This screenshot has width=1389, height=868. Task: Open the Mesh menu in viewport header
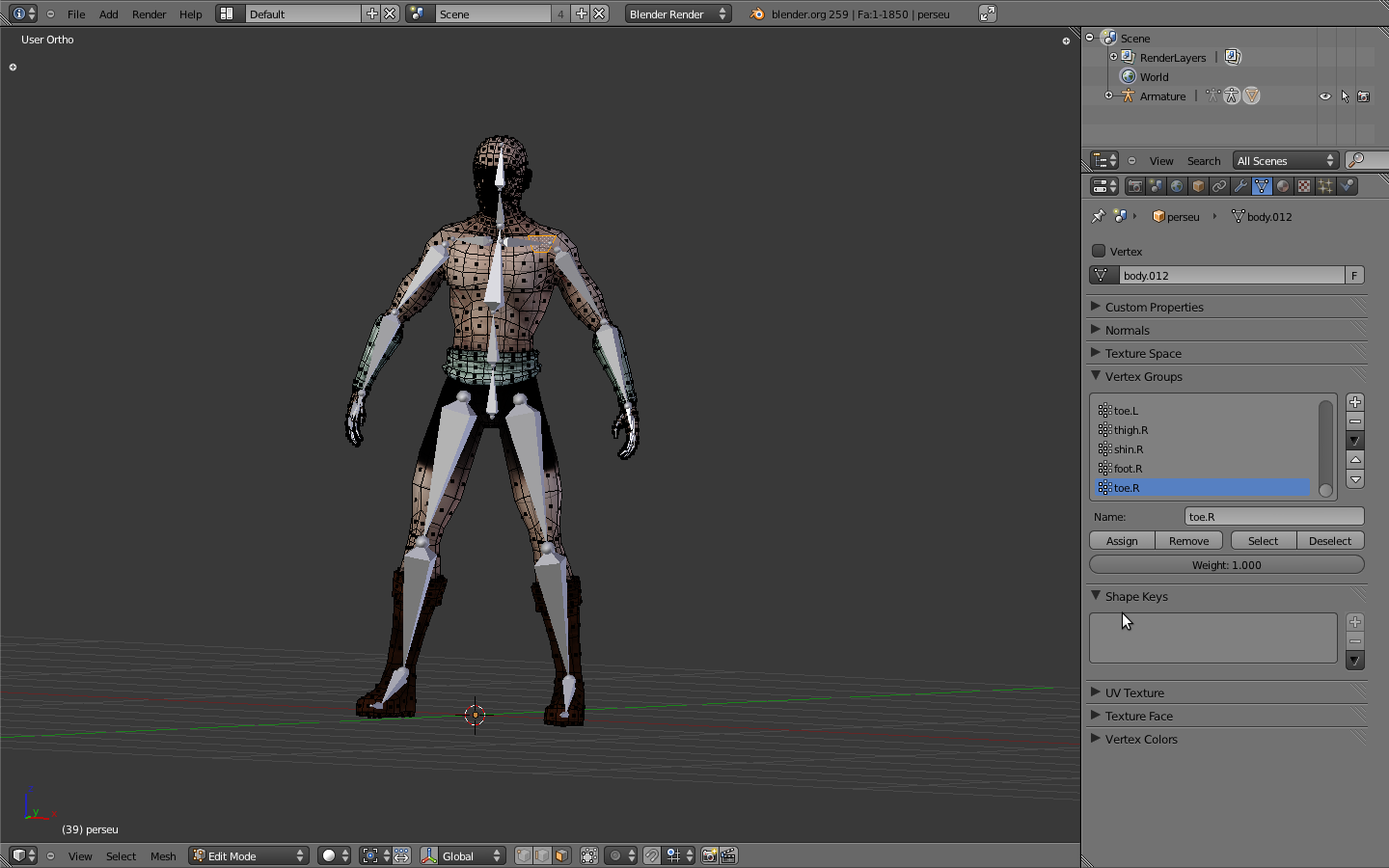163,856
